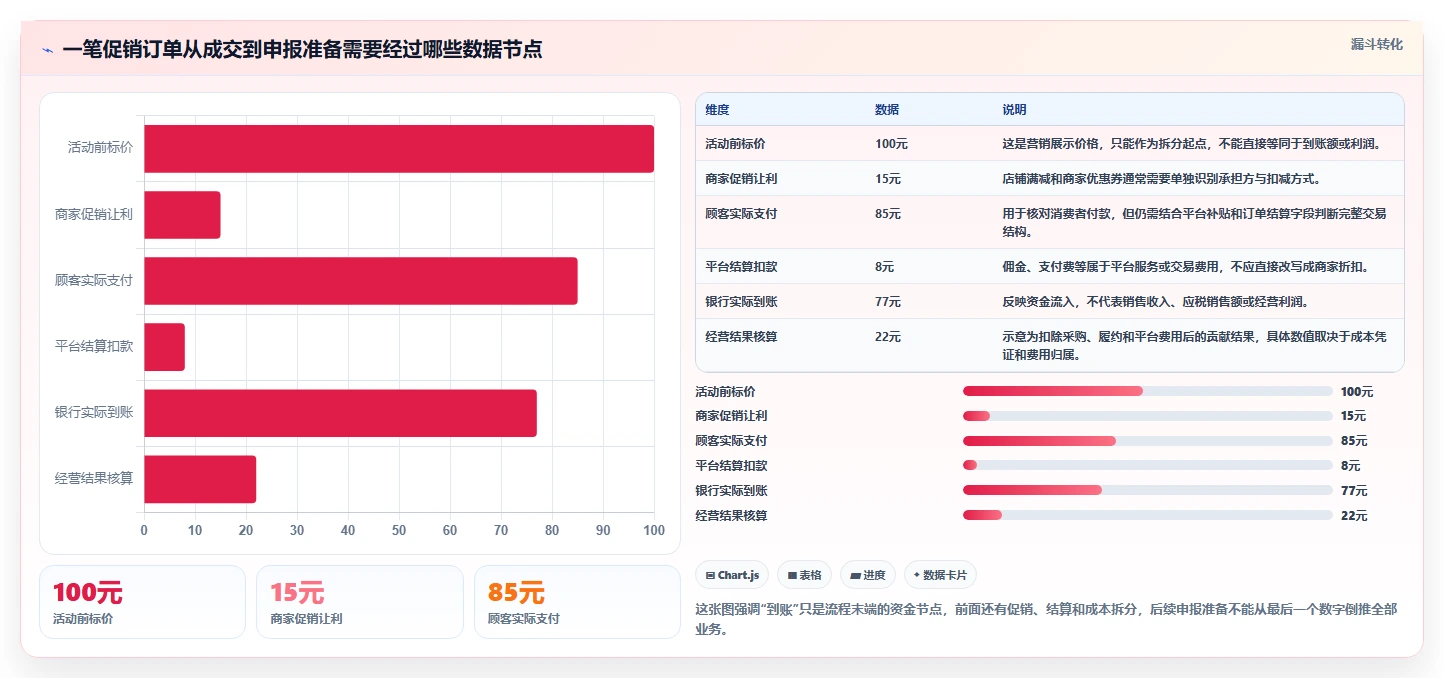This screenshot has width=1444, height=678.
Task: Open the 100元 活动前标价 data card
Action: point(142,602)
